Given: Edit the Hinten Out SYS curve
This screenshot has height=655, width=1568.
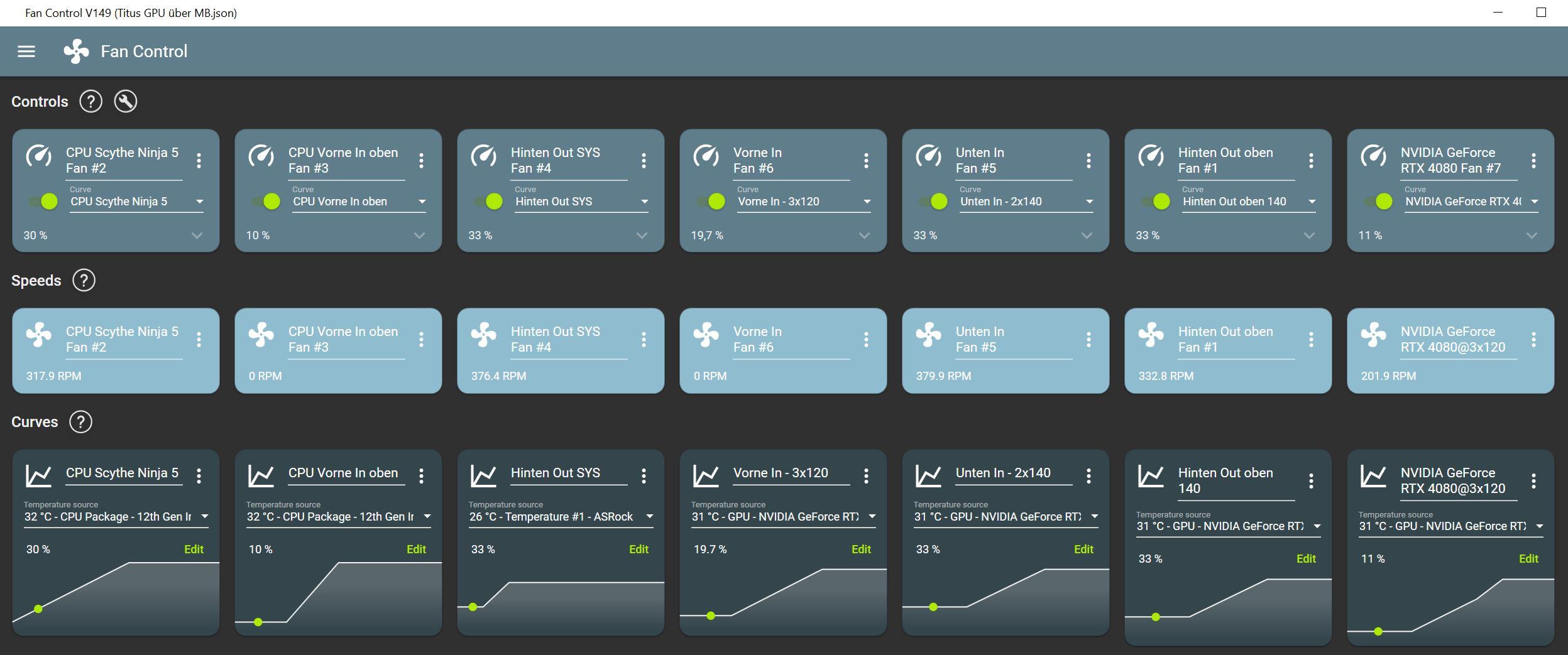Looking at the screenshot, I should pyautogui.click(x=639, y=549).
